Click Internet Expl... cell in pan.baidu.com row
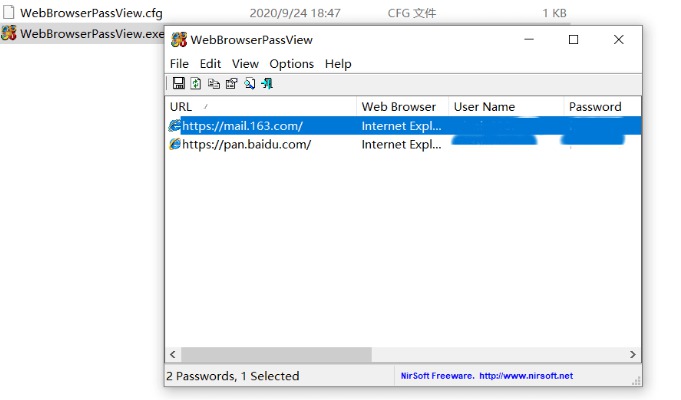The width and height of the screenshot is (681, 400). [x=401, y=144]
